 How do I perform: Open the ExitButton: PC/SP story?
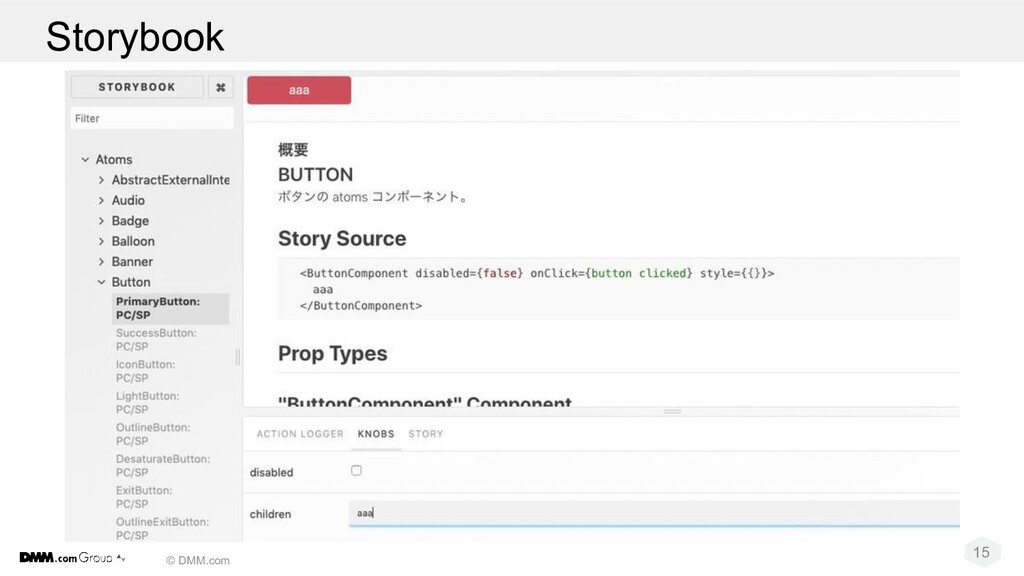click(144, 496)
